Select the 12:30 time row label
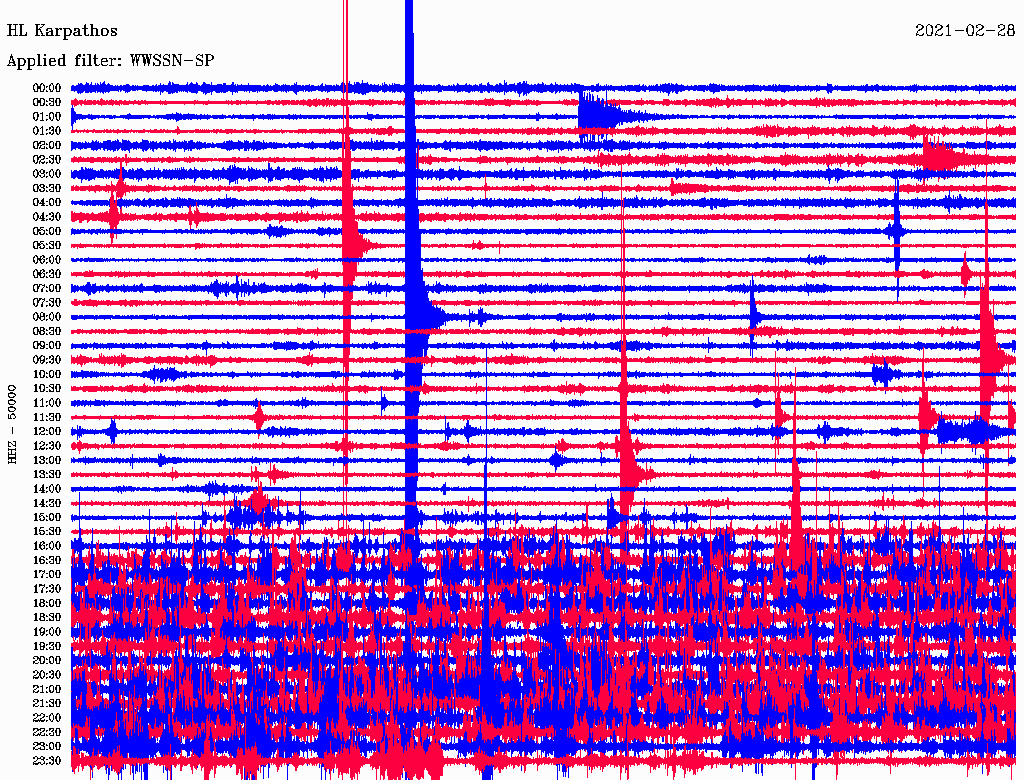 [x=47, y=446]
